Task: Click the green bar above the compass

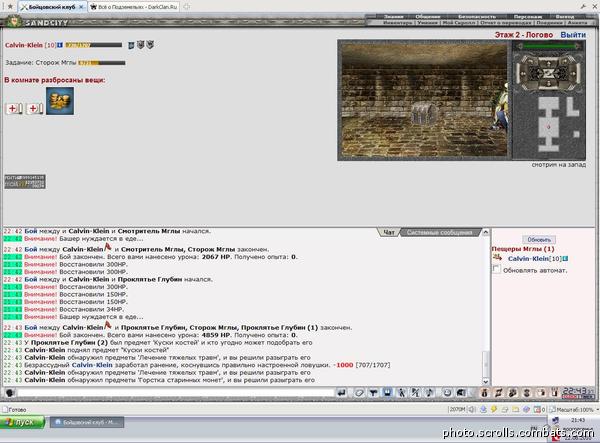Action: (x=549, y=46)
